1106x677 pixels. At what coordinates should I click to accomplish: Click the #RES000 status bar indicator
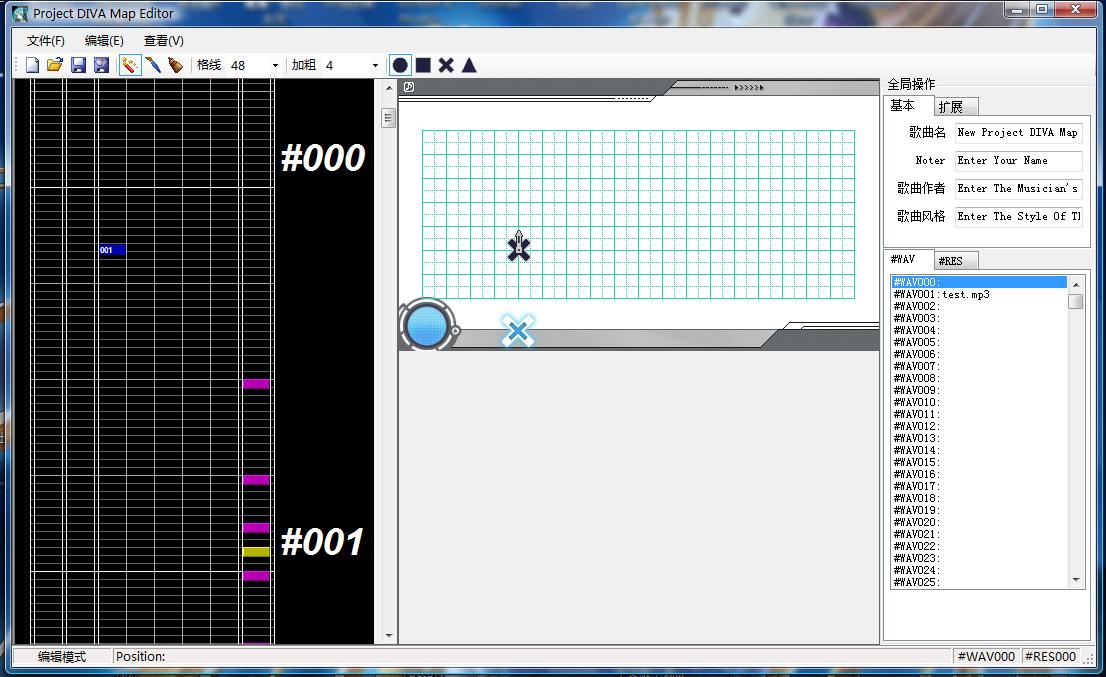1050,657
